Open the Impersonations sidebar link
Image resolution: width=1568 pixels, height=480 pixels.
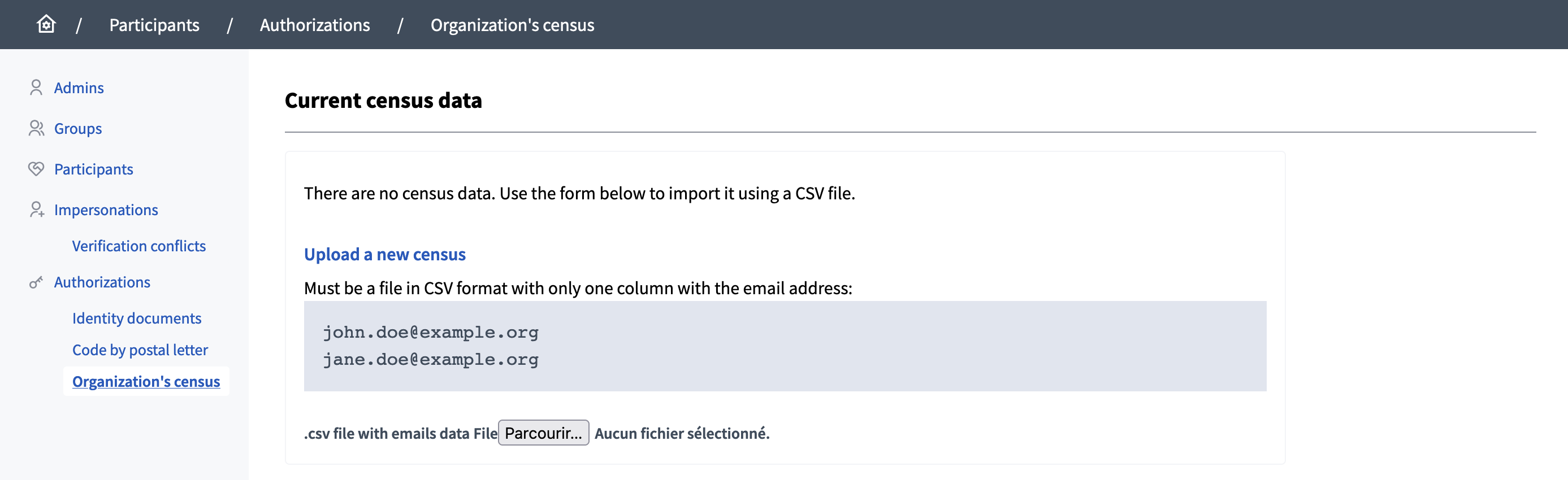(106, 210)
